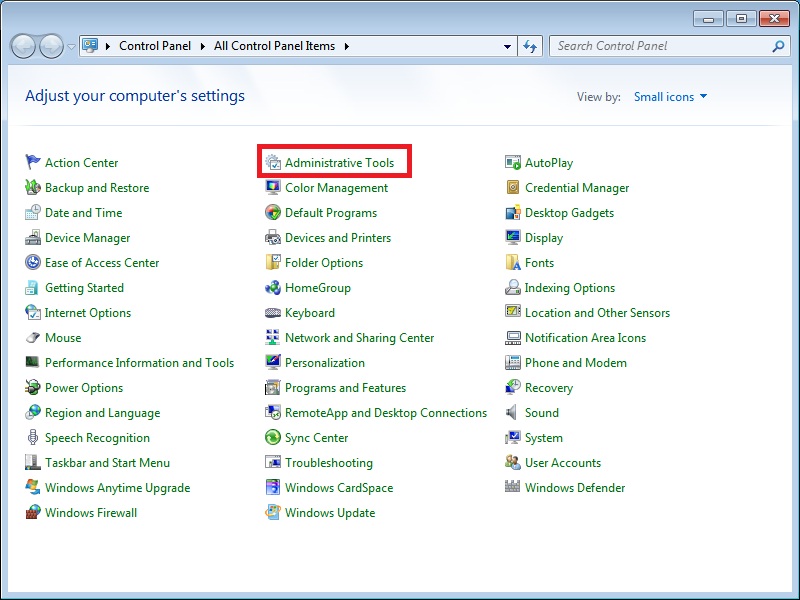The width and height of the screenshot is (800, 600).
Task: Open the Device Manager icon
Action: pyautogui.click(x=33, y=237)
